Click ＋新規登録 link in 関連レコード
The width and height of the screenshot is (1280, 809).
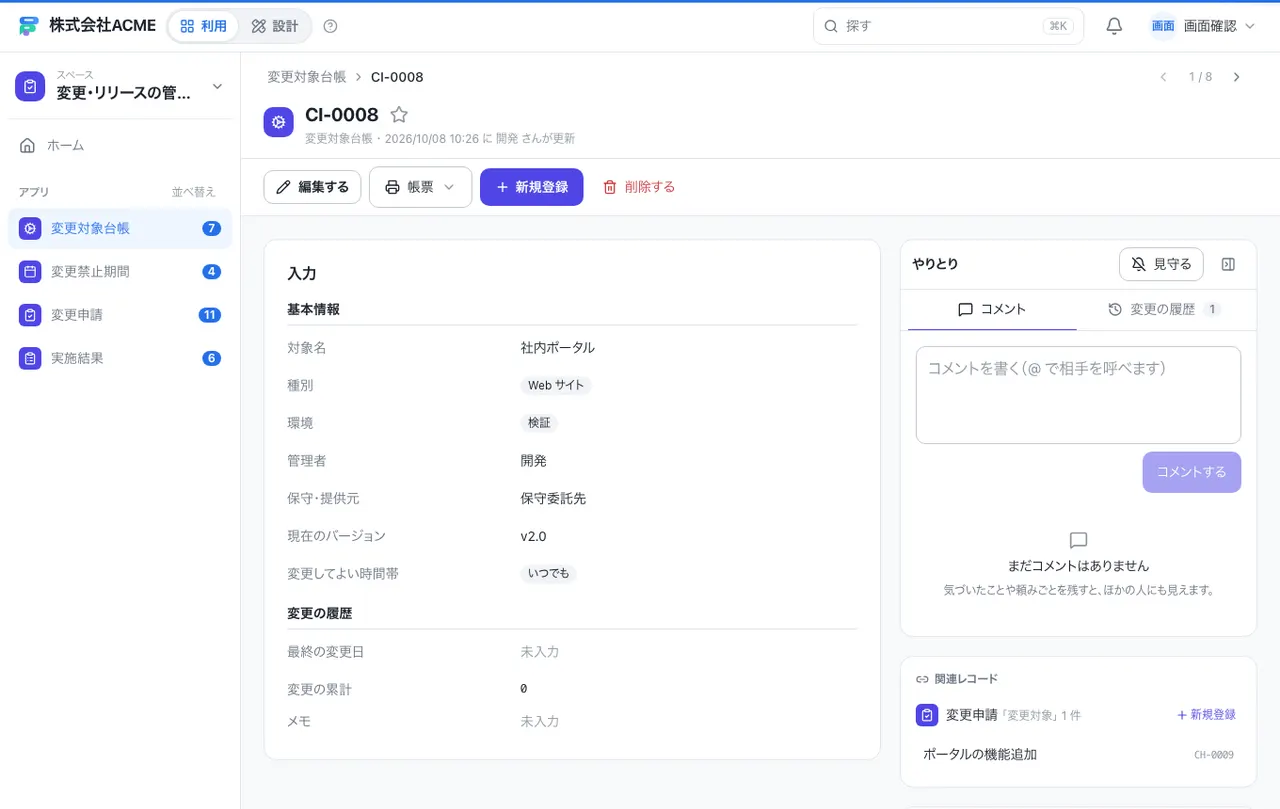[1206, 715]
